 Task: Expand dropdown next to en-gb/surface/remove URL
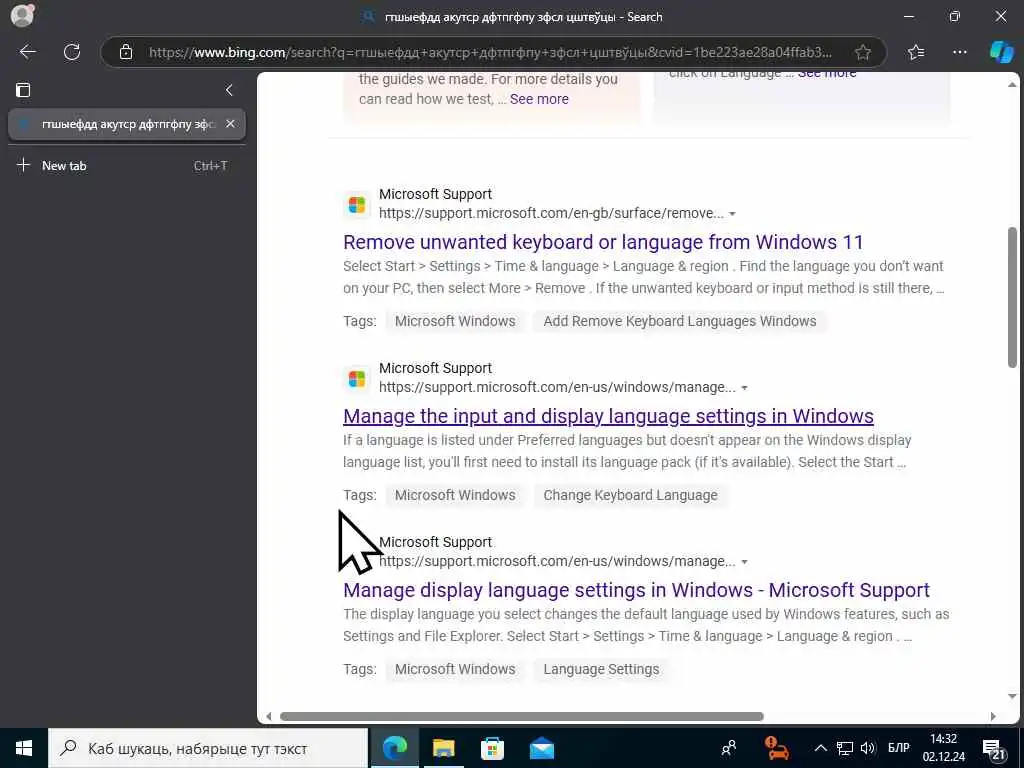[x=732, y=214]
